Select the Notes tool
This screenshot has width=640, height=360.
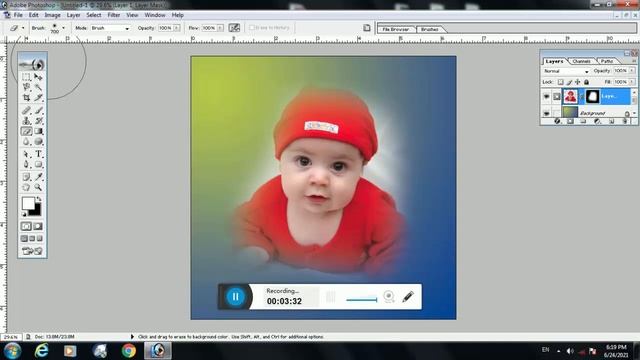click(27, 177)
